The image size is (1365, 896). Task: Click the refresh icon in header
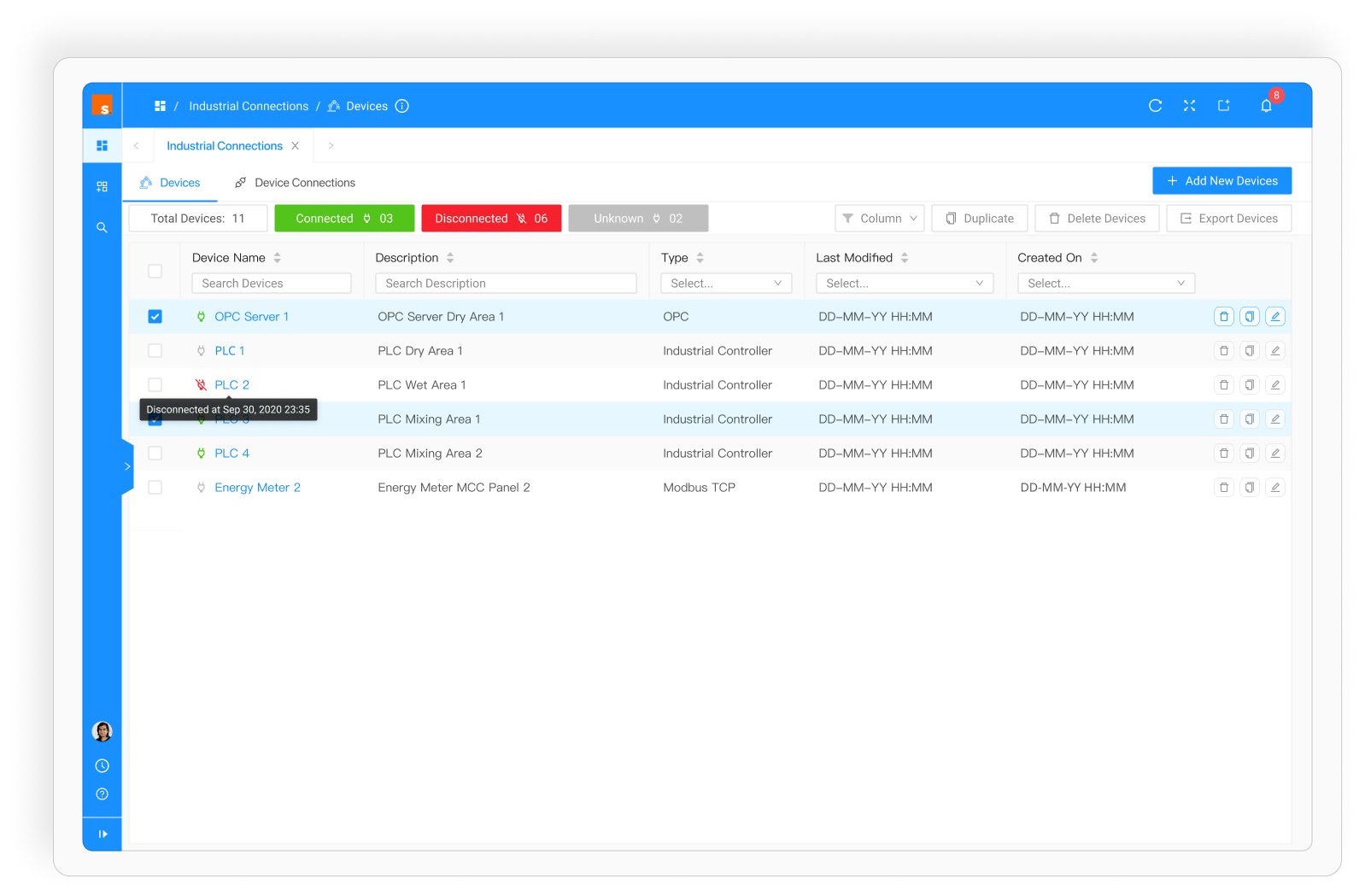(1155, 106)
